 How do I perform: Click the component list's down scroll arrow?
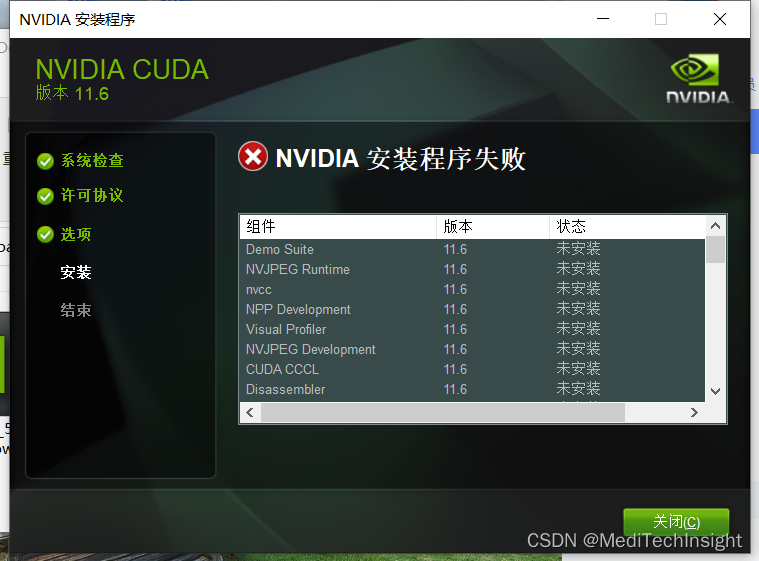pos(715,391)
